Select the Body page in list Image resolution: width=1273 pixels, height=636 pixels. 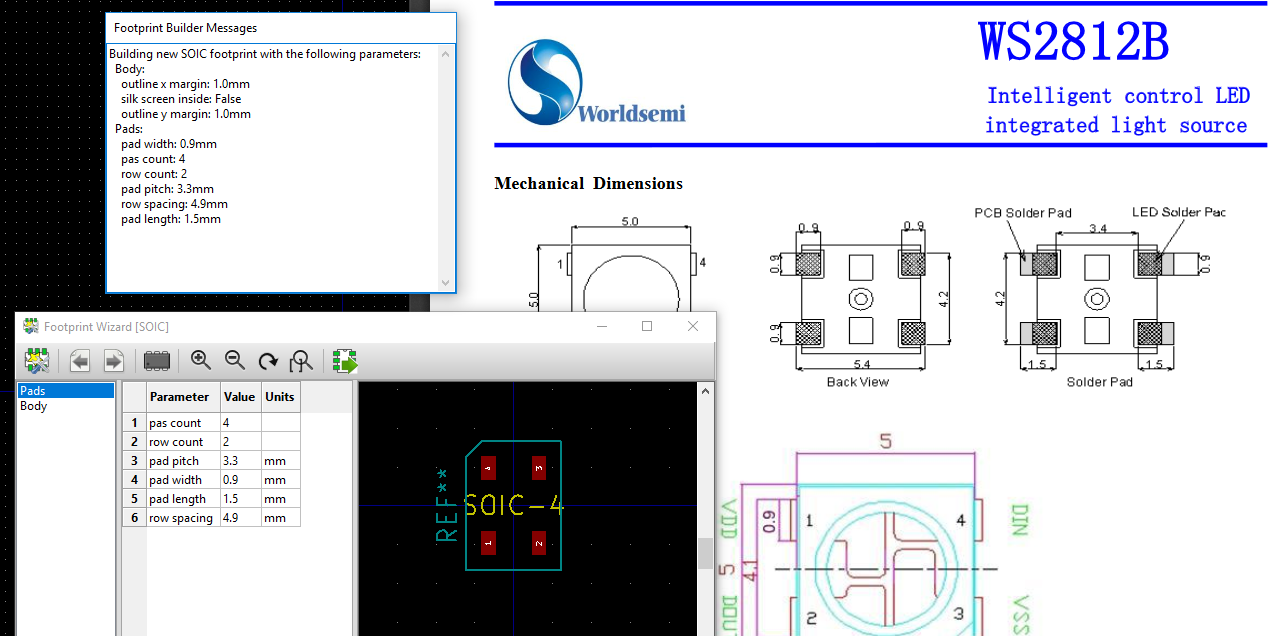pyautogui.click(x=67, y=406)
